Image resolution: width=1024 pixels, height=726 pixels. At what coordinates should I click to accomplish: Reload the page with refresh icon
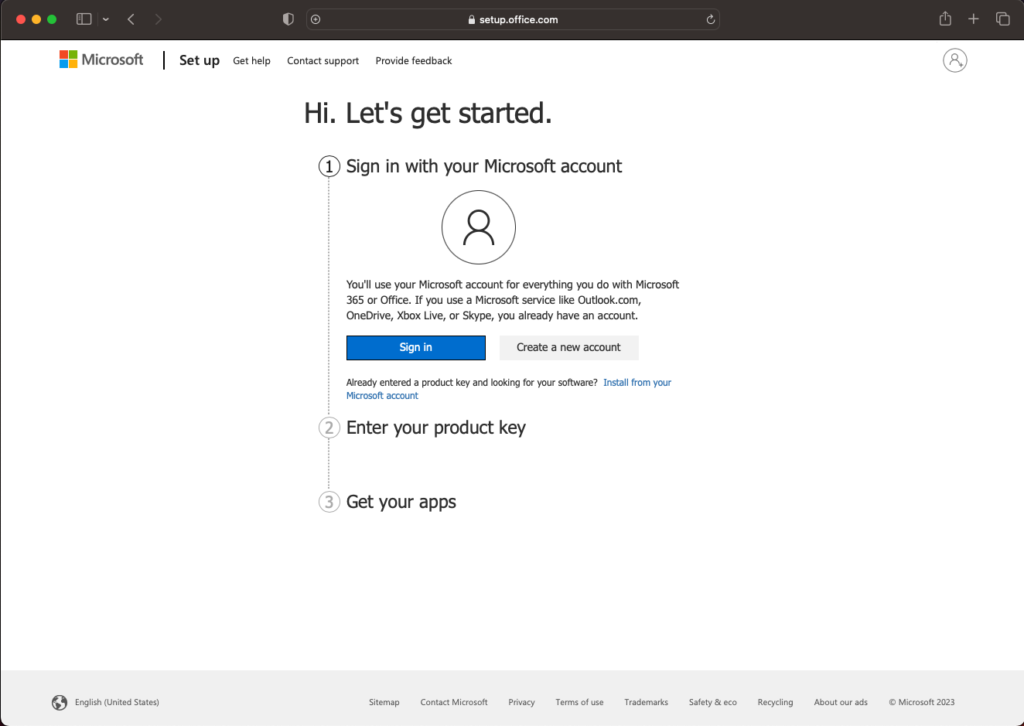click(711, 19)
